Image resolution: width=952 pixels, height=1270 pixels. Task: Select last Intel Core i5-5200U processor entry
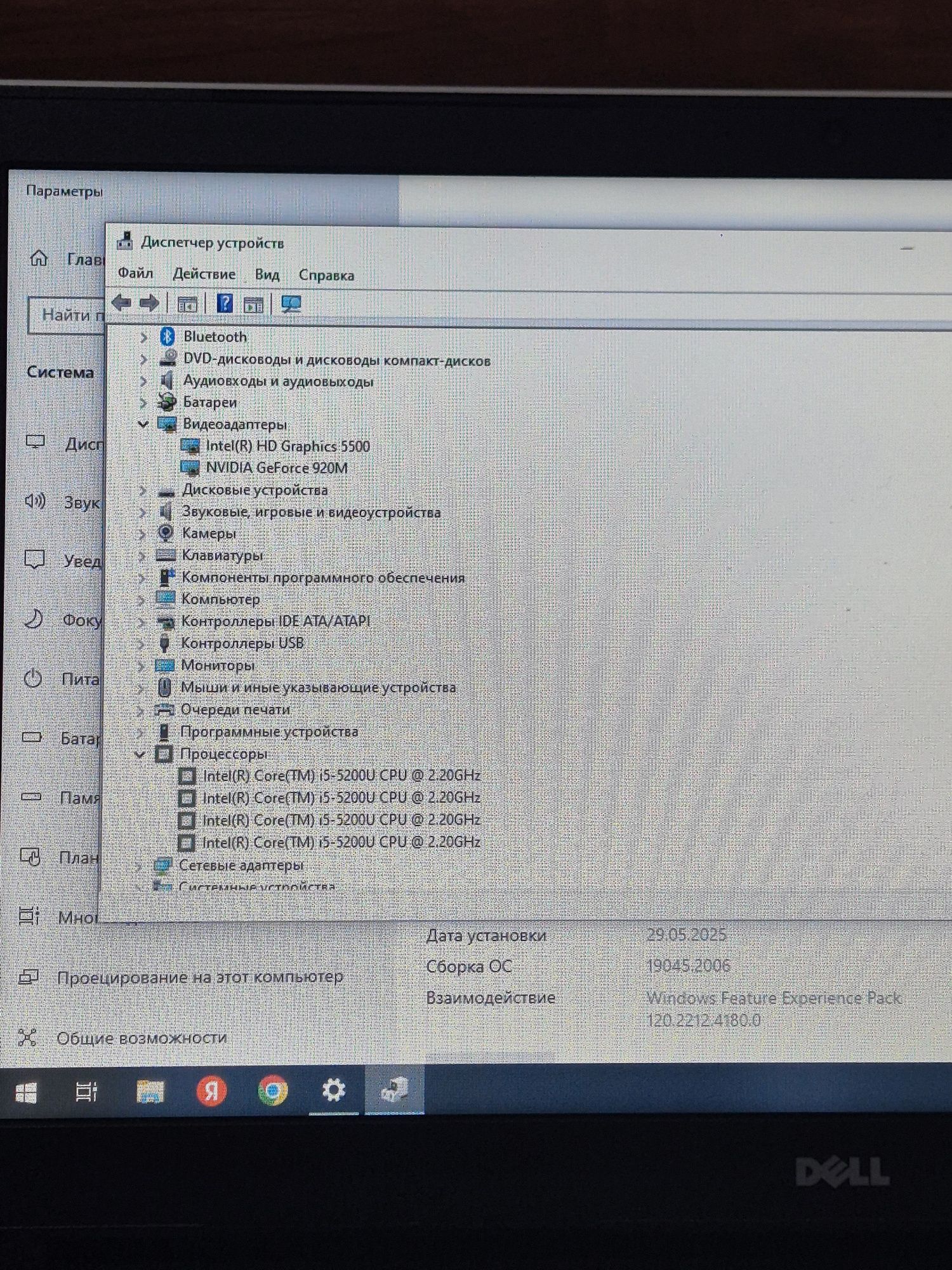341,842
